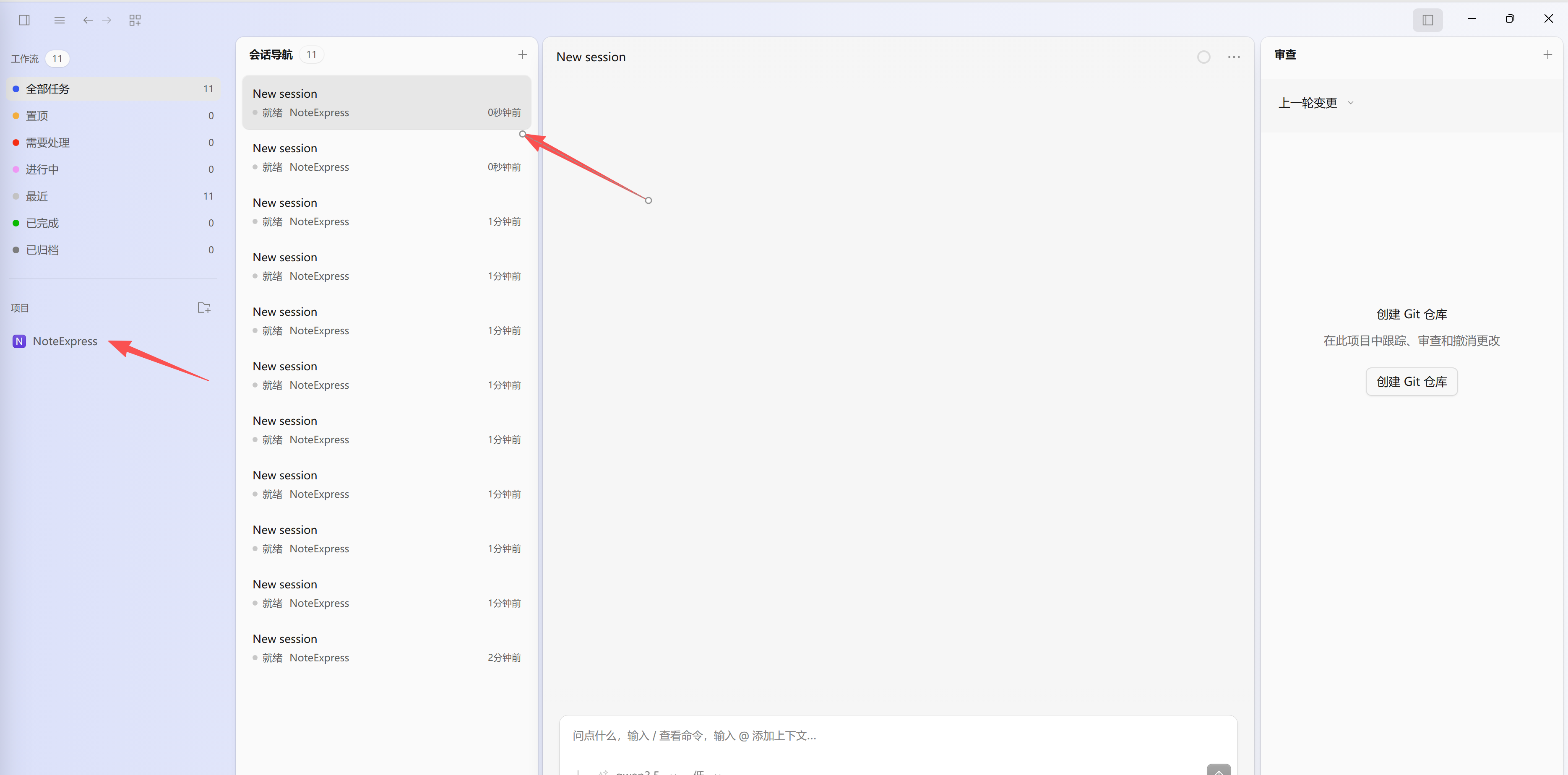Restore the window with maximize button
The image size is (1568, 775).
[x=1510, y=19]
